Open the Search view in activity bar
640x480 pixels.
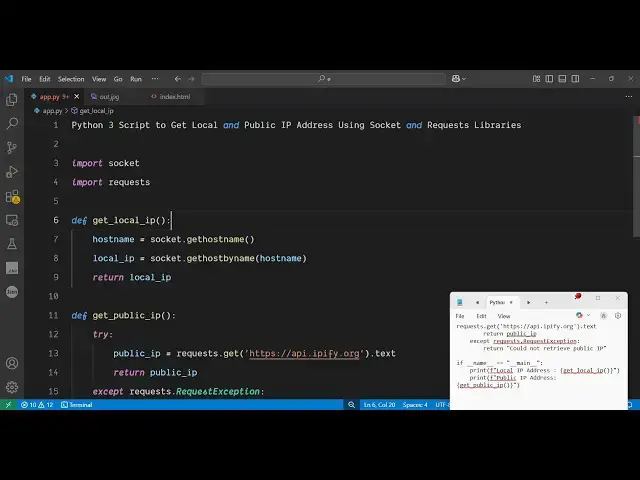tap(12, 123)
